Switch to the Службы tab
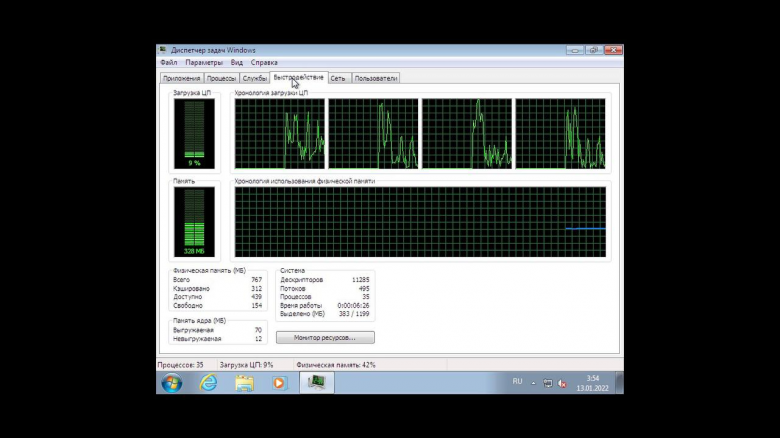 tap(255, 78)
